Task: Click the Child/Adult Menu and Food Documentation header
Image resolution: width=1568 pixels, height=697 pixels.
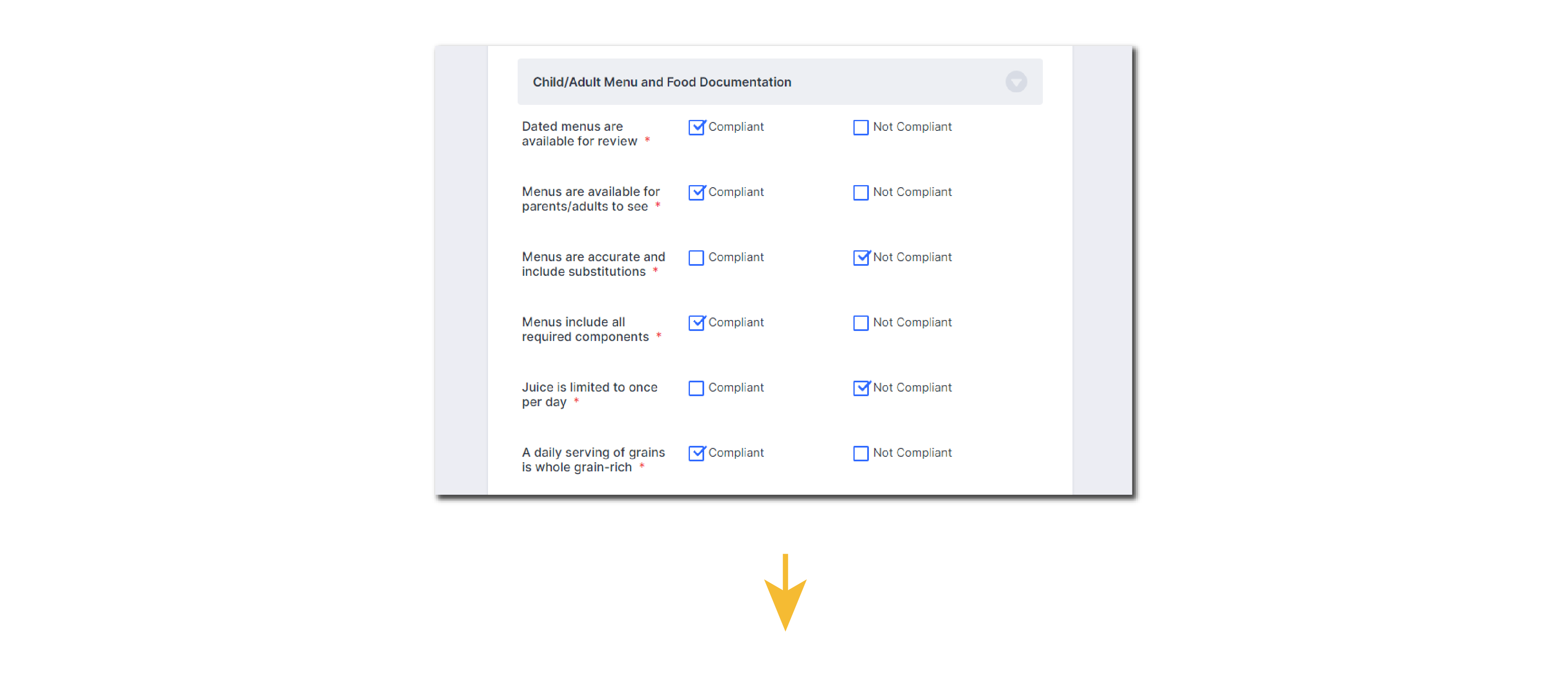Action: (x=661, y=82)
